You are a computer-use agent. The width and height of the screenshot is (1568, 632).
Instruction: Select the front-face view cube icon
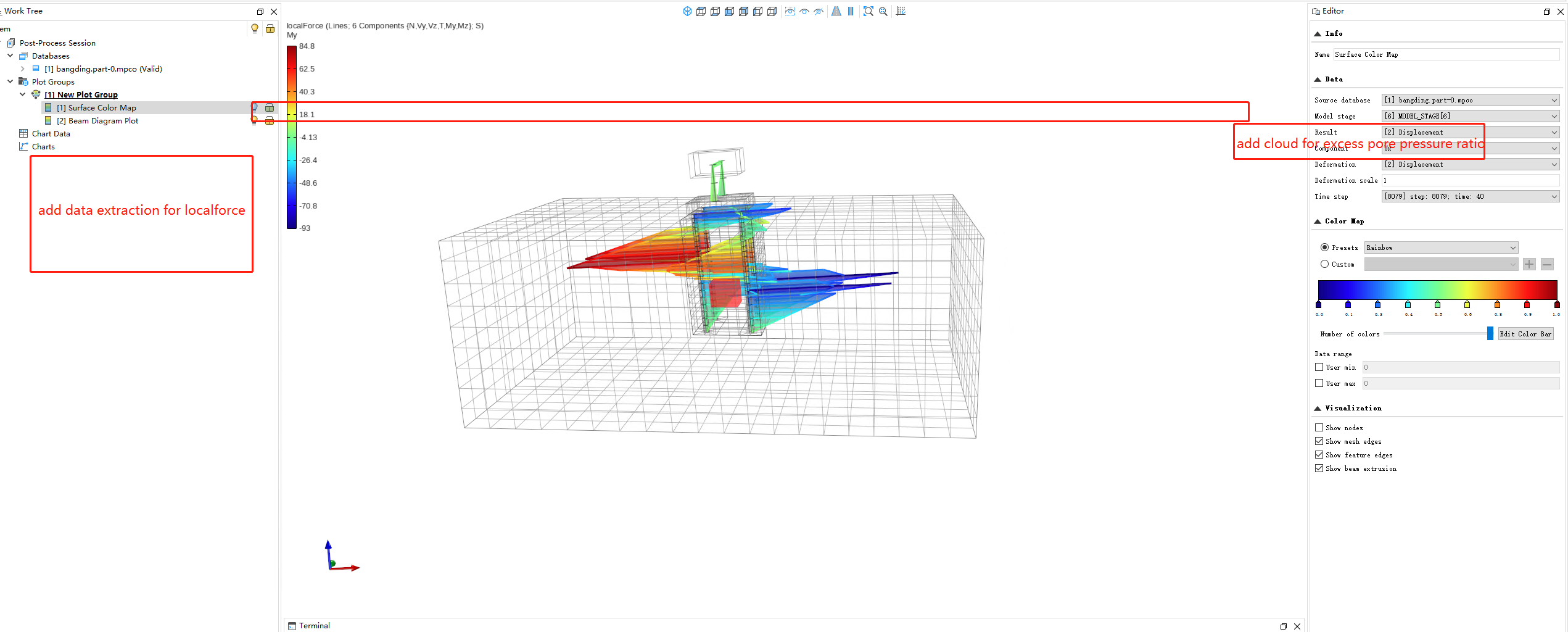click(x=730, y=11)
